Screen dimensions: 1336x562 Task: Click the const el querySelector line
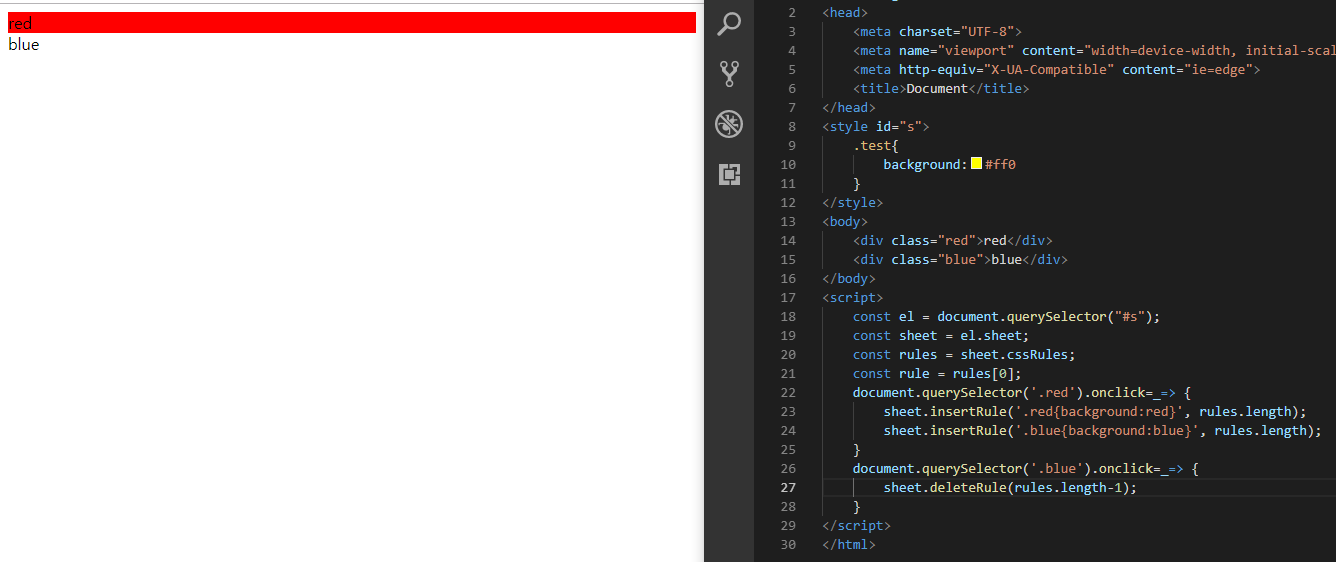pos(1006,317)
